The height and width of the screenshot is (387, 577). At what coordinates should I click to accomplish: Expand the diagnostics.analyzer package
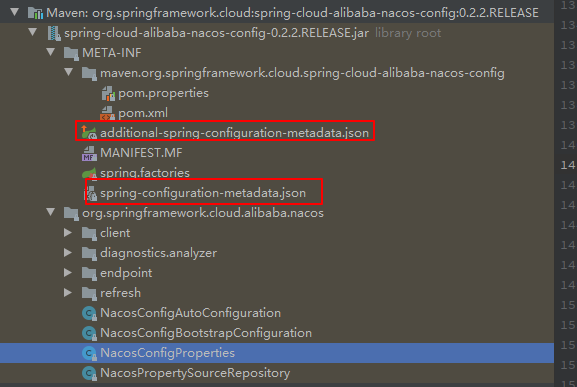(x=68, y=252)
